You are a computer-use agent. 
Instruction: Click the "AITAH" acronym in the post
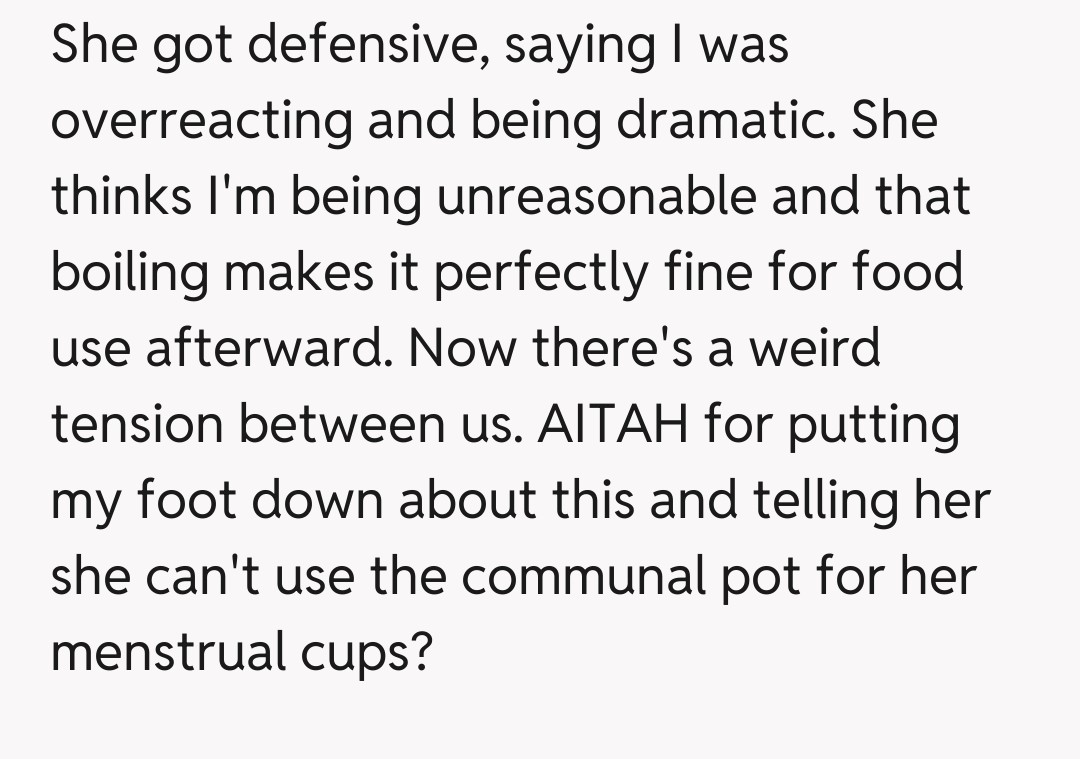pos(614,424)
